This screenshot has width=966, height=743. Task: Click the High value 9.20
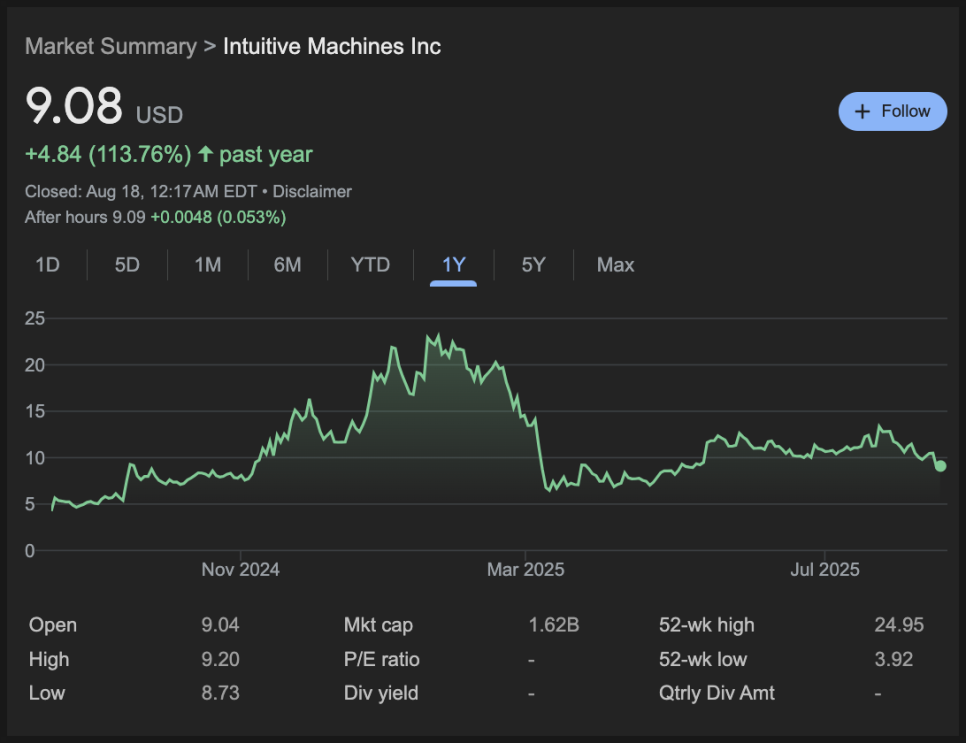pos(220,659)
